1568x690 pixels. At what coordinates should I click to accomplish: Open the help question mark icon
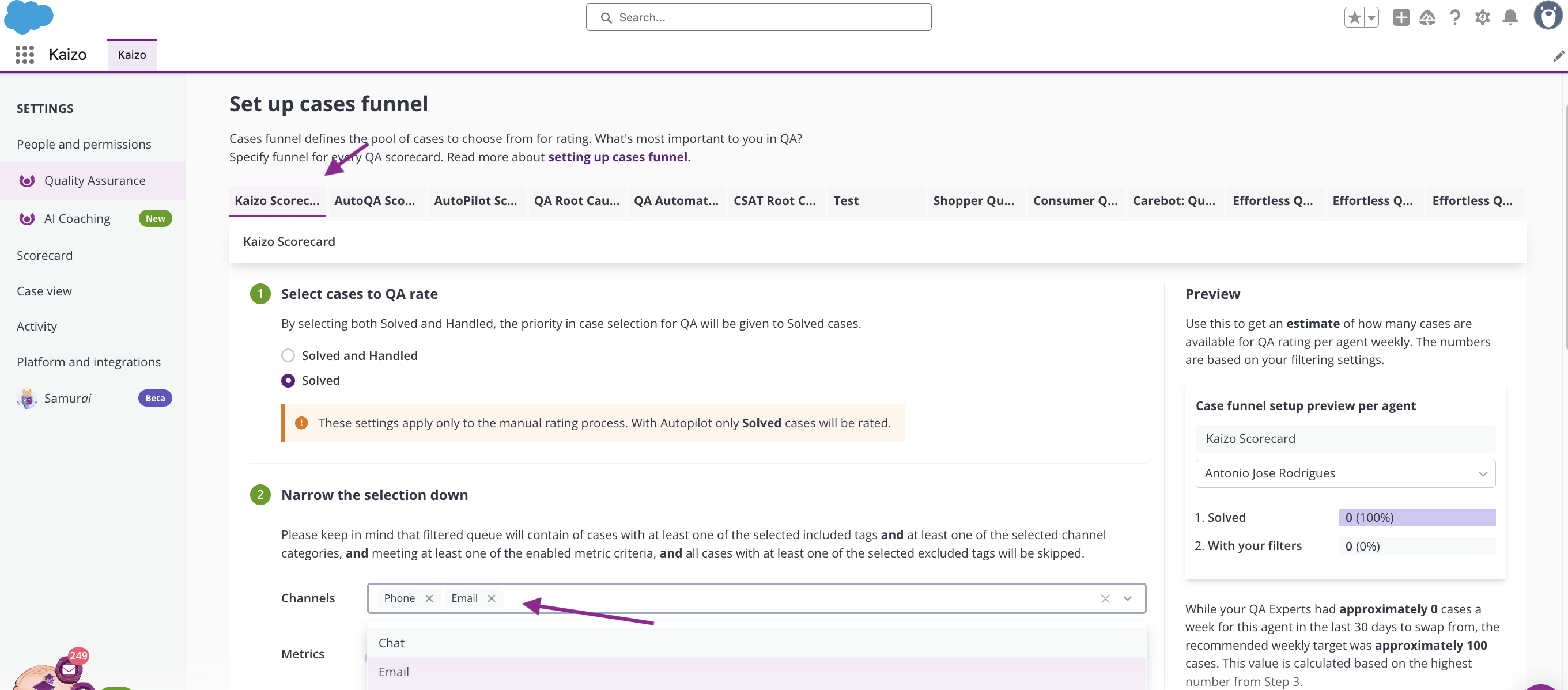pyautogui.click(x=1455, y=18)
